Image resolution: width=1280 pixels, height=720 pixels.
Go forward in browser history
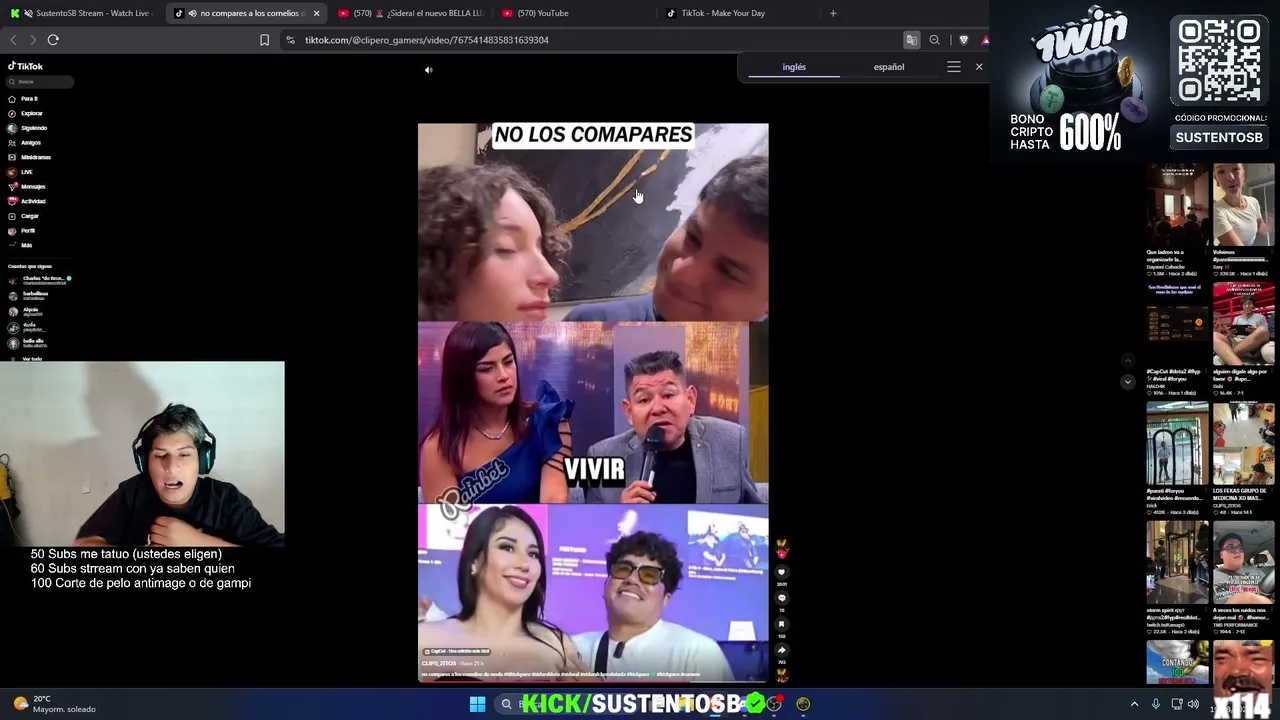[x=33, y=40]
